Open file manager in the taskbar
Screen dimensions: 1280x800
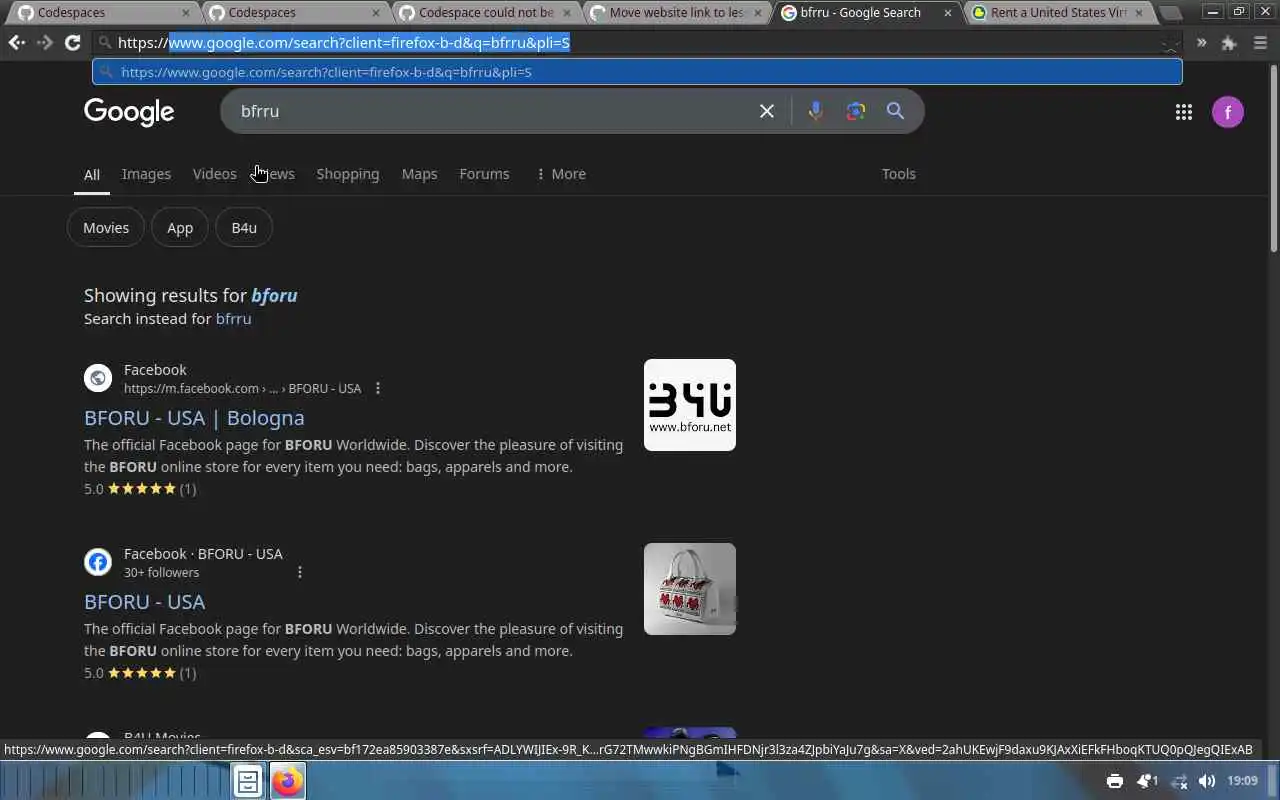tap(247, 781)
